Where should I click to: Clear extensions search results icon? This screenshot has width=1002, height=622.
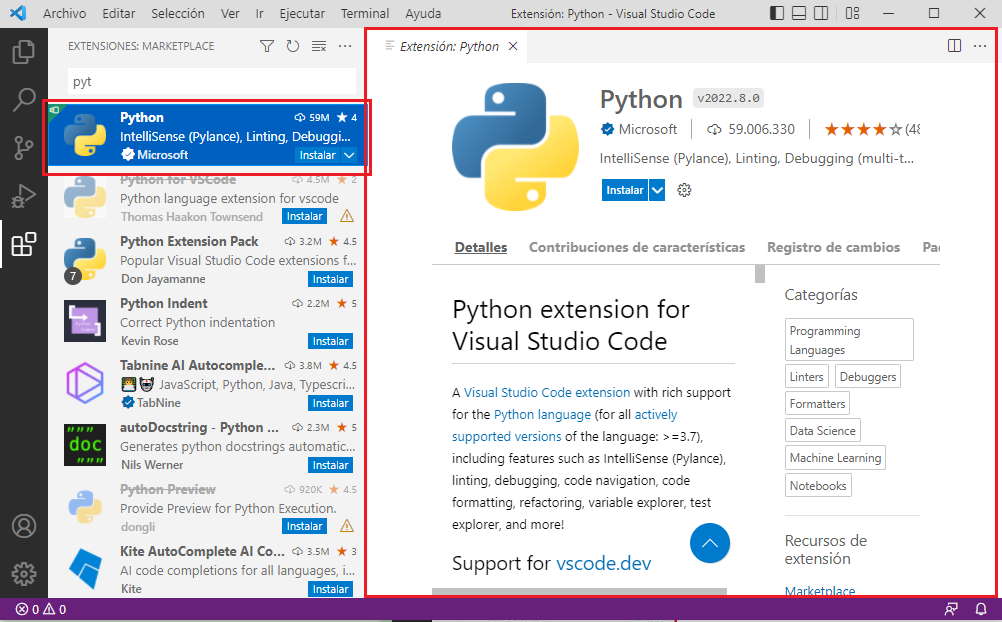pyautogui.click(x=319, y=46)
